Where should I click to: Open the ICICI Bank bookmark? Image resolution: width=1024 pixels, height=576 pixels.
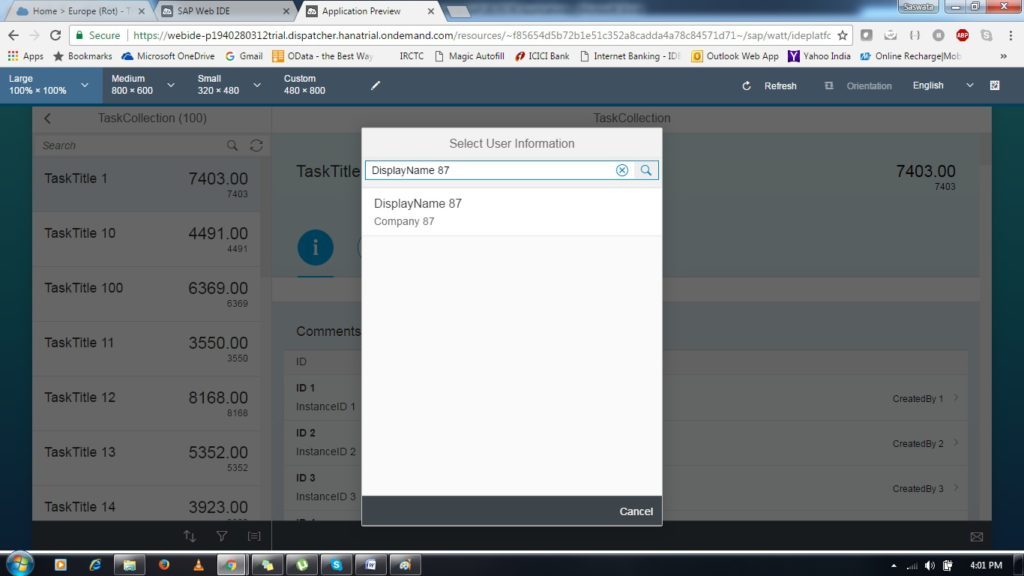542,56
